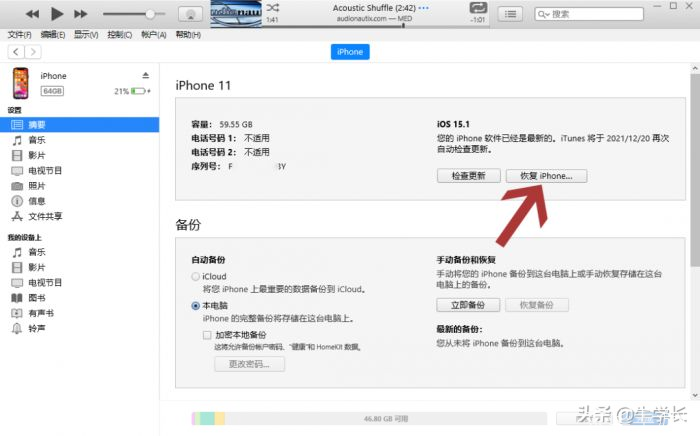Open the 帮助(H) menu
Image resolution: width=700 pixels, height=436 pixels.
pos(188,35)
